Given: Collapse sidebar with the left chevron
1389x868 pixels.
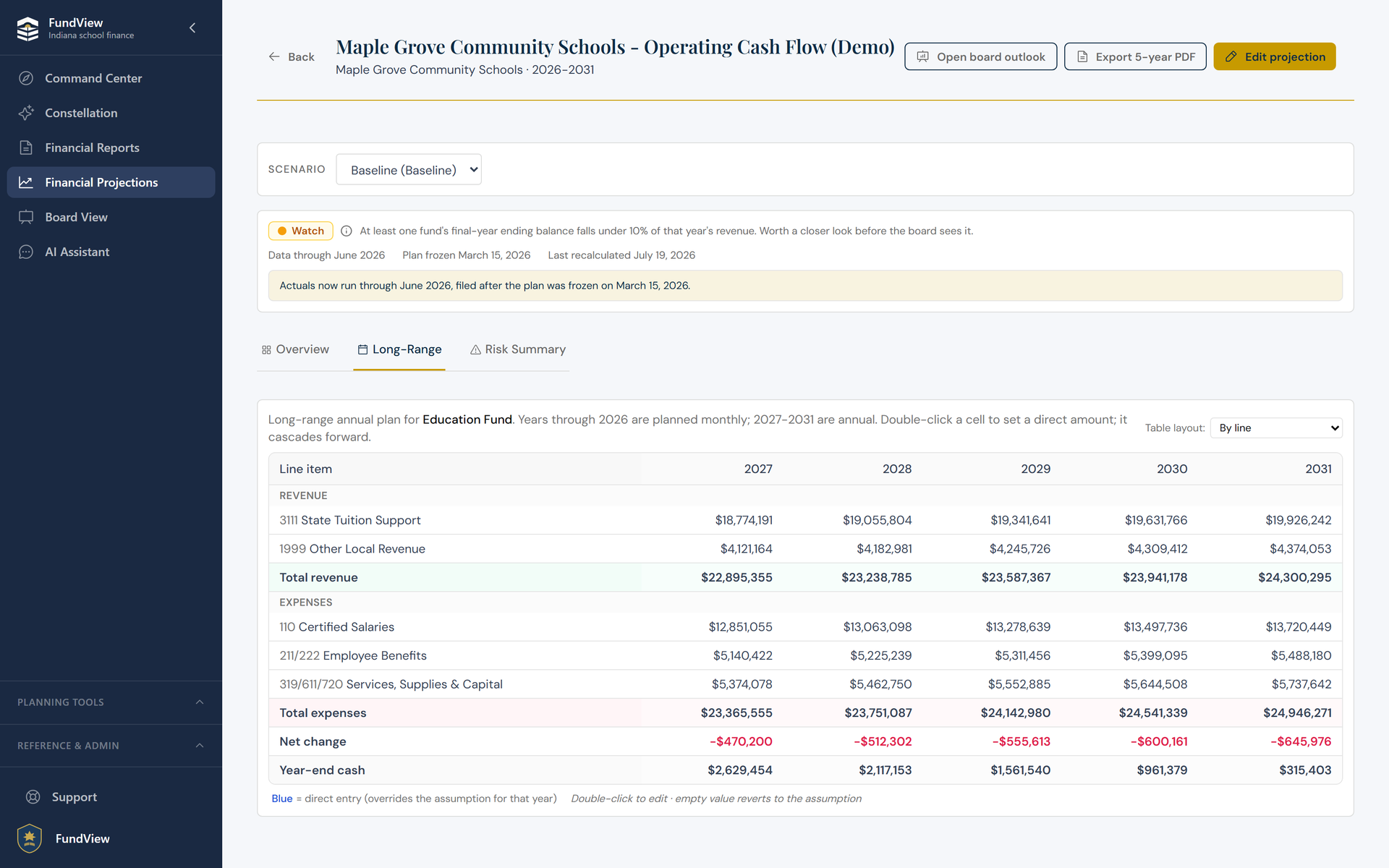Looking at the screenshot, I should 192,28.
